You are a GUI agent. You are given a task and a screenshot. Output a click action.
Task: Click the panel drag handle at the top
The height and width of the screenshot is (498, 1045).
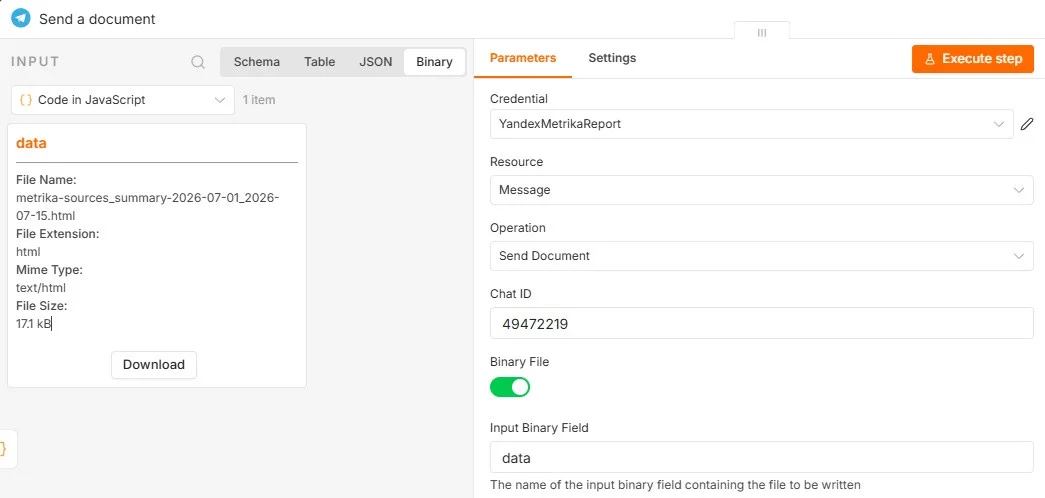coord(762,32)
